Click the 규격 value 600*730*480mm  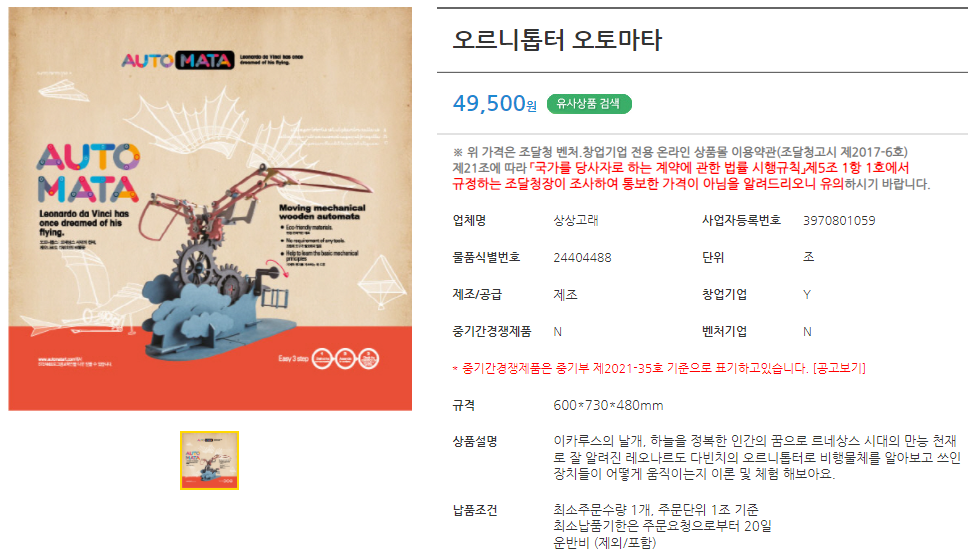608,405
